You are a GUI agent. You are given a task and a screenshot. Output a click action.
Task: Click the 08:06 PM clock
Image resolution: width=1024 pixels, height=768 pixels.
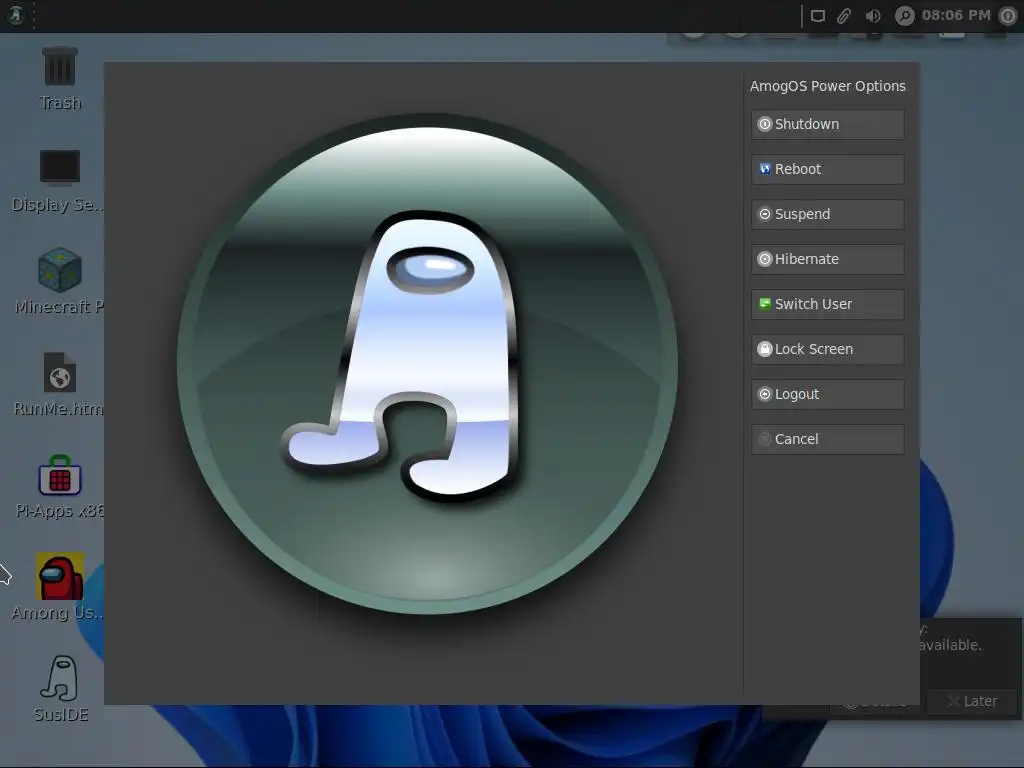click(956, 15)
